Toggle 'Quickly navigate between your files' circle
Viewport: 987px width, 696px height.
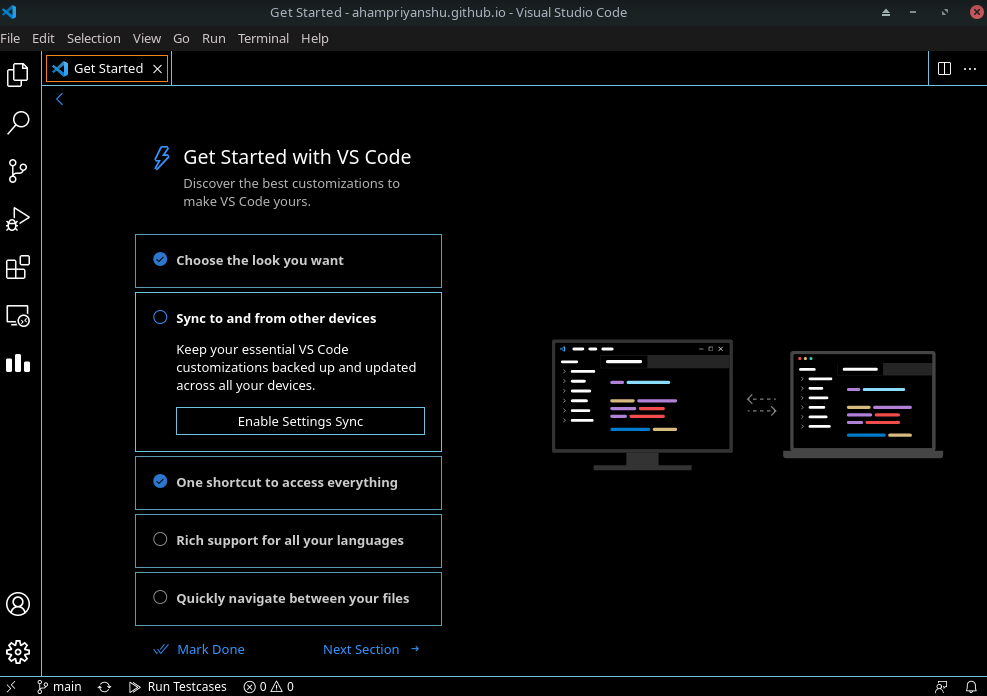point(160,597)
